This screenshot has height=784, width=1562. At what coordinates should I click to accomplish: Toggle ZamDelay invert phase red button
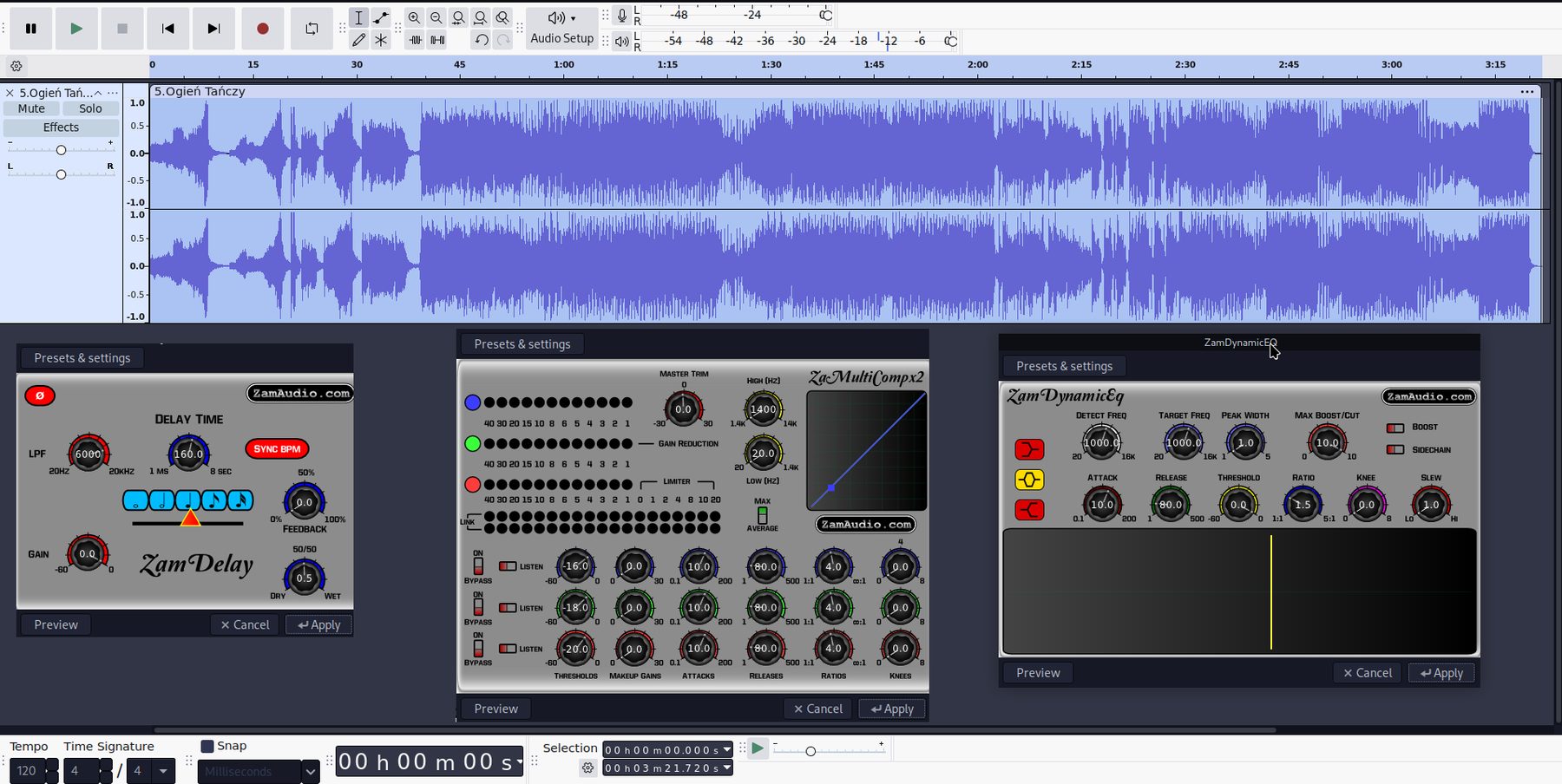[40, 395]
